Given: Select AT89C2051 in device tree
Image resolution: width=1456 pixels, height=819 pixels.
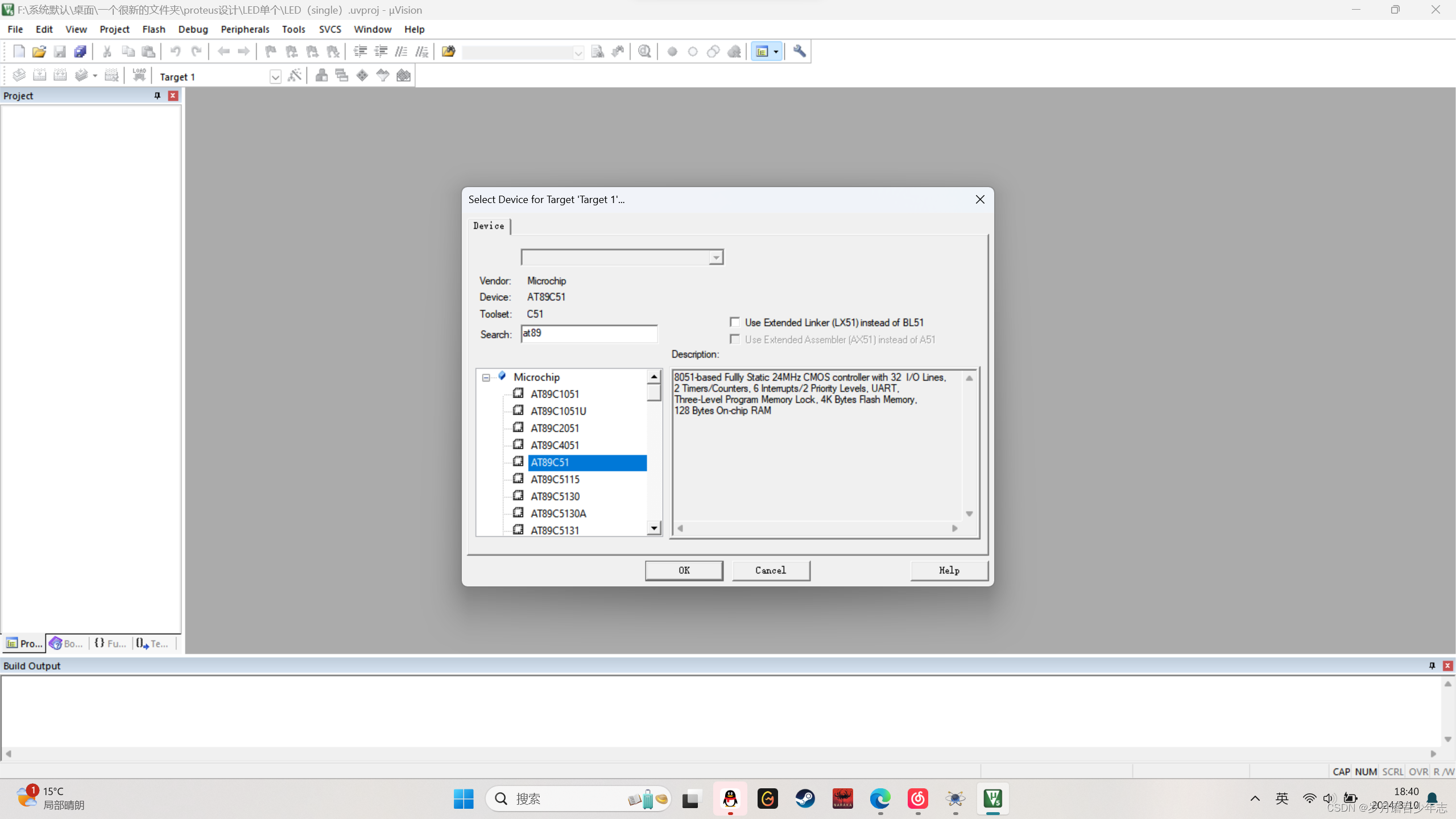Looking at the screenshot, I should pos(555,428).
